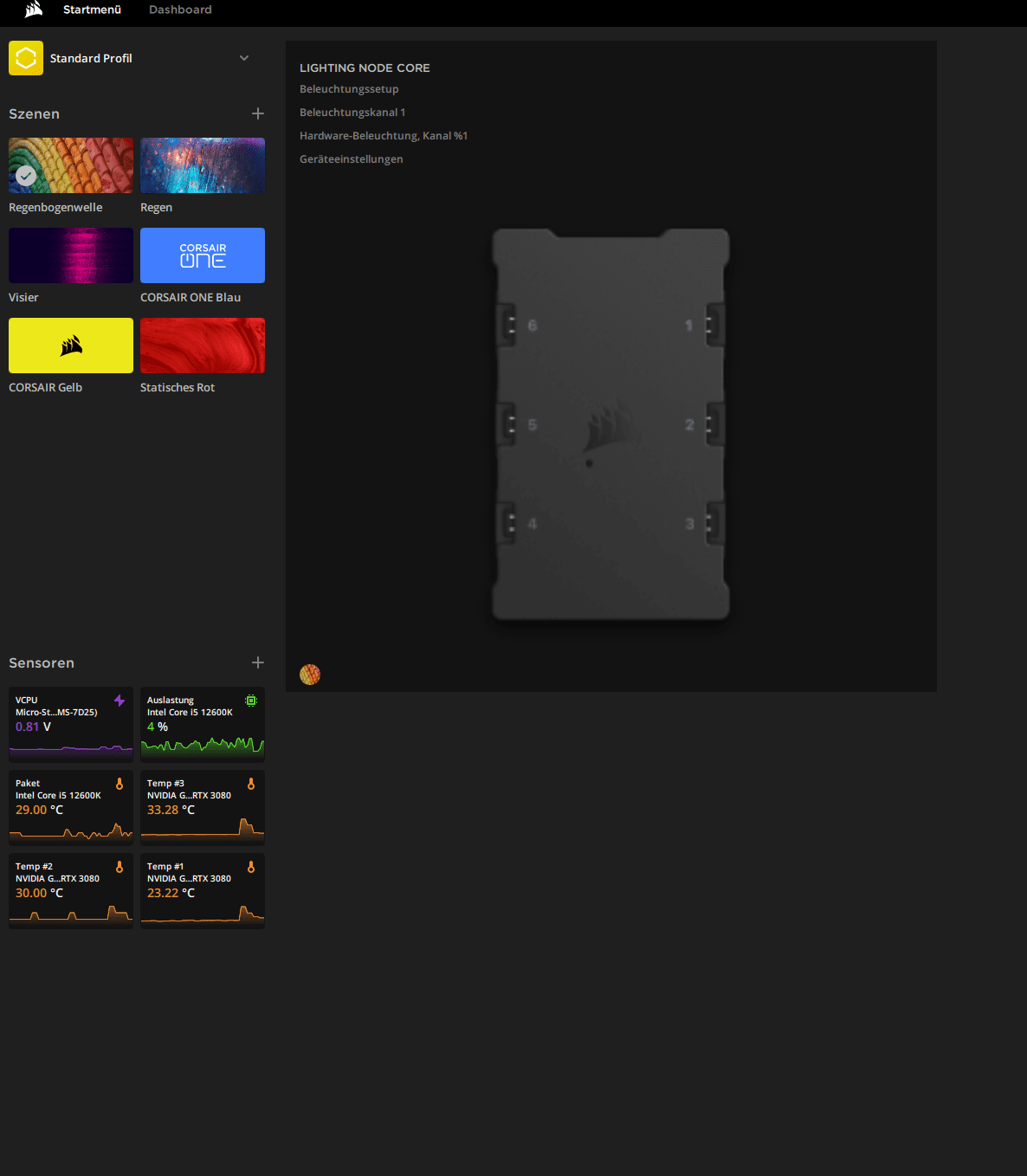
Task: Click the Szenen section heading
Action: pos(34,113)
